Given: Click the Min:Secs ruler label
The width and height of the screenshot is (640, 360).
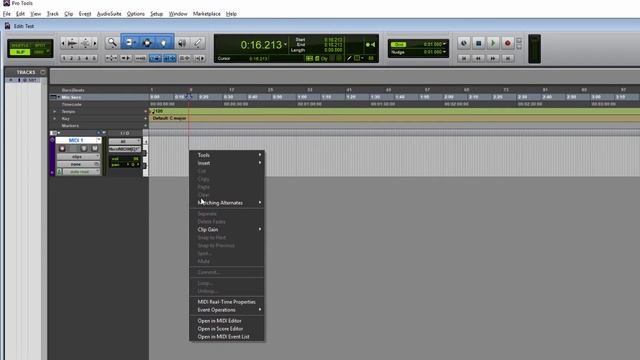Looking at the screenshot, I should click(71, 97).
